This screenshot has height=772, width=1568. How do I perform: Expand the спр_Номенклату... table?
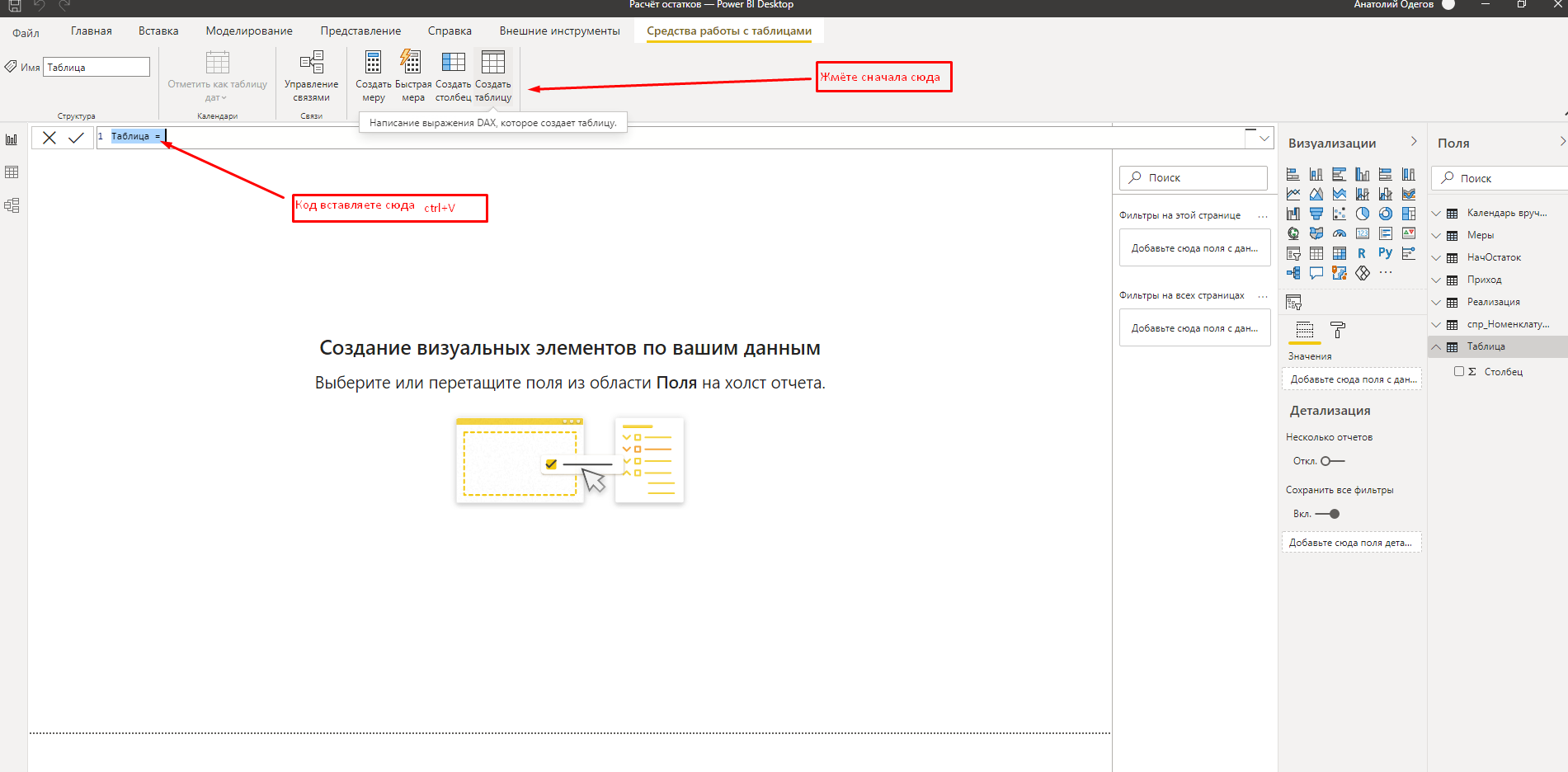pyautogui.click(x=1436, y=324)
